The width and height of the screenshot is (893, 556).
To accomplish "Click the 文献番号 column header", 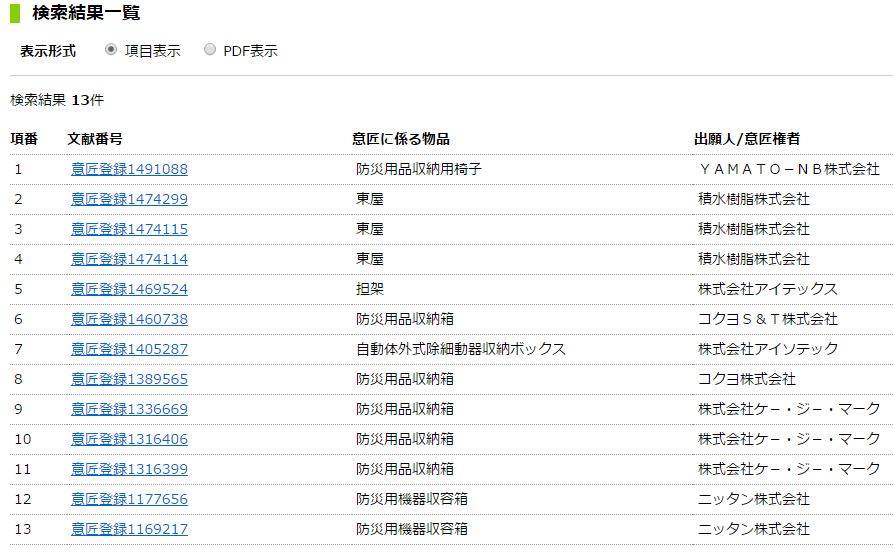I will [95, 139].
